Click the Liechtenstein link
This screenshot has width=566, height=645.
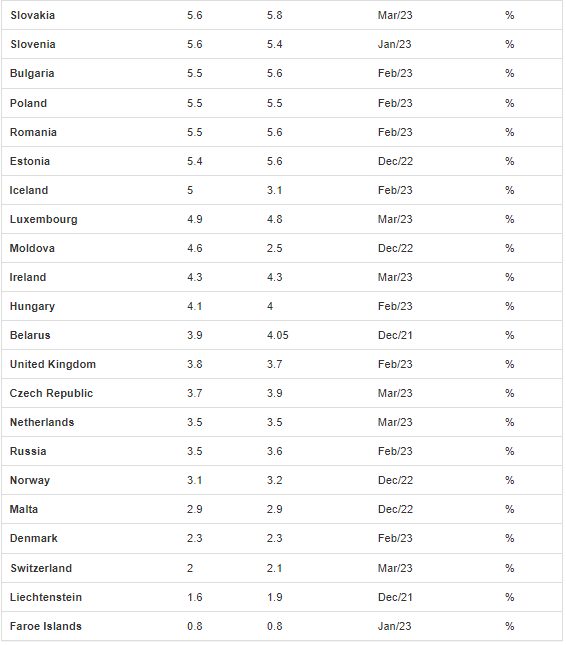click(46, 597)
